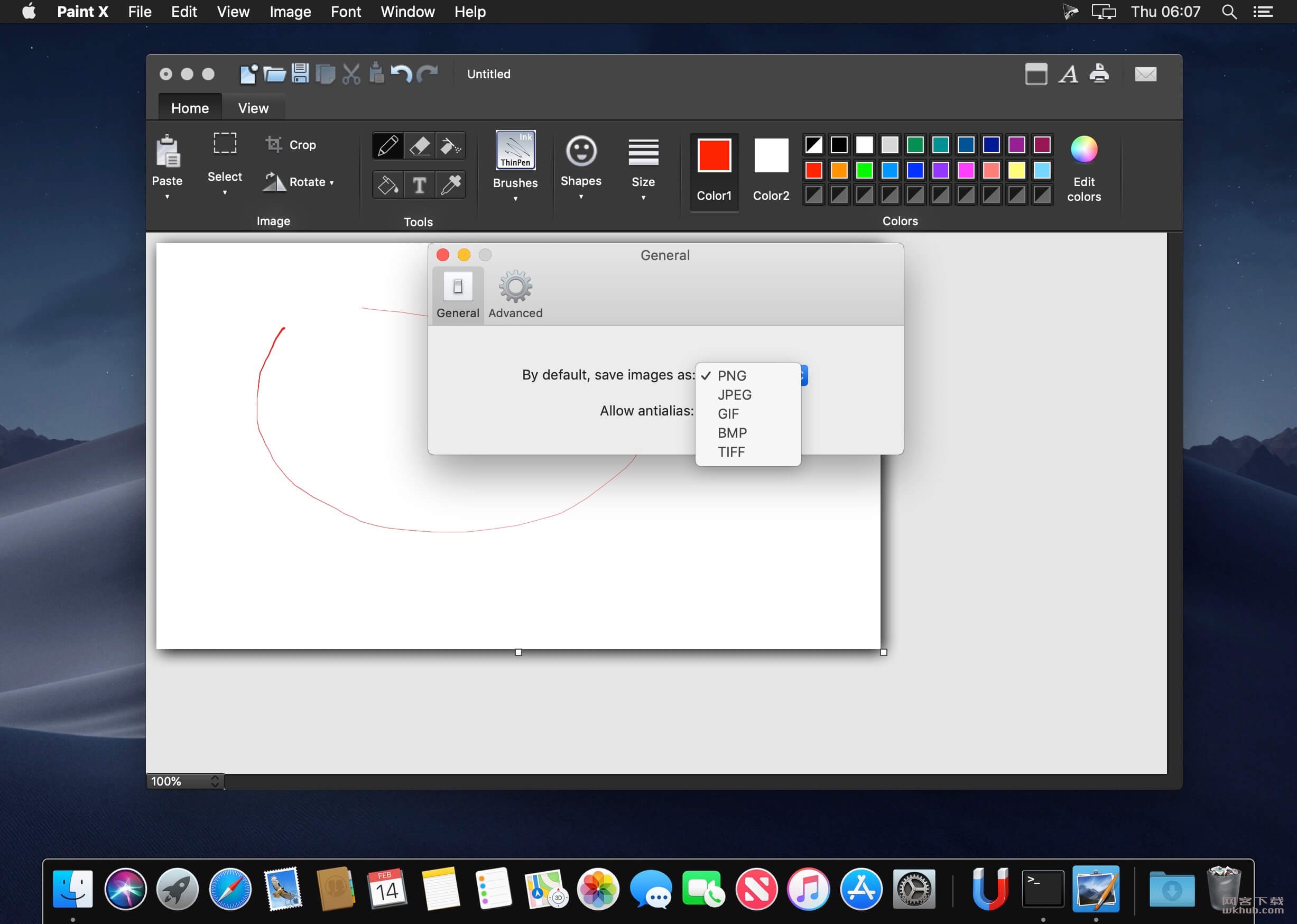
Task: Click the New document icon
Action: pyautogui.click(x=248, y=74)
